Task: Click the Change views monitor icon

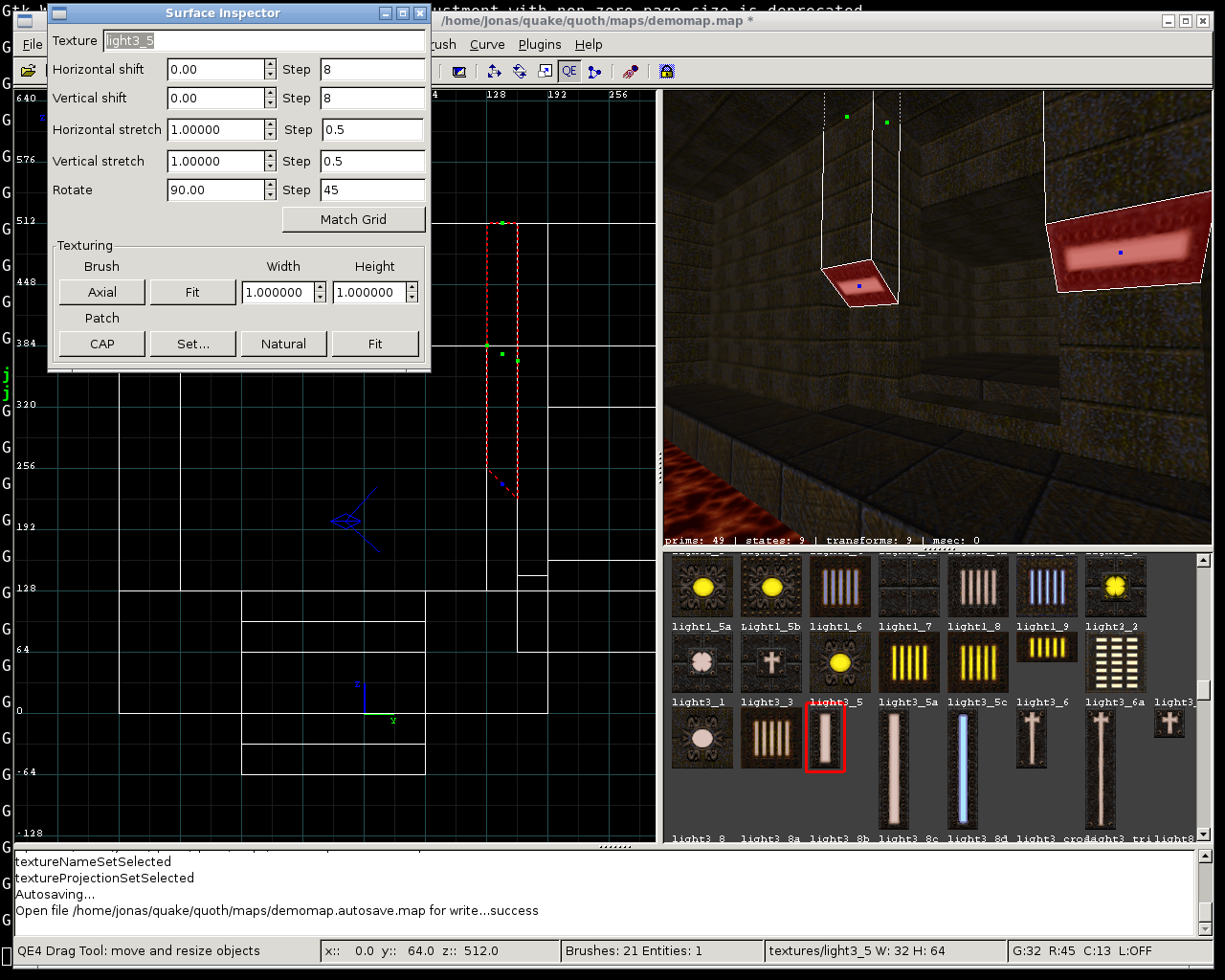Action: click(x=459, y=71)
